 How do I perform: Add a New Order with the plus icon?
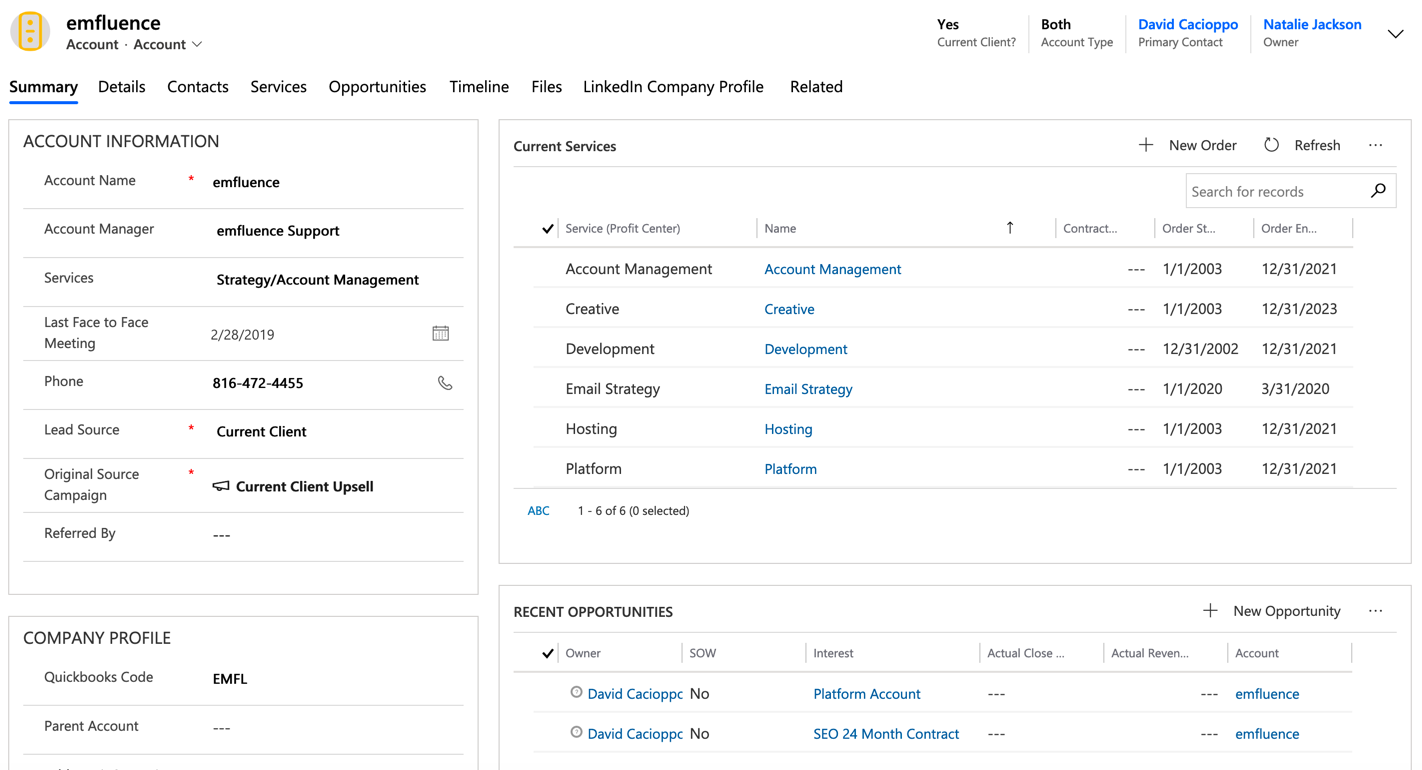pyautogui.click(x=1145, y=144)
